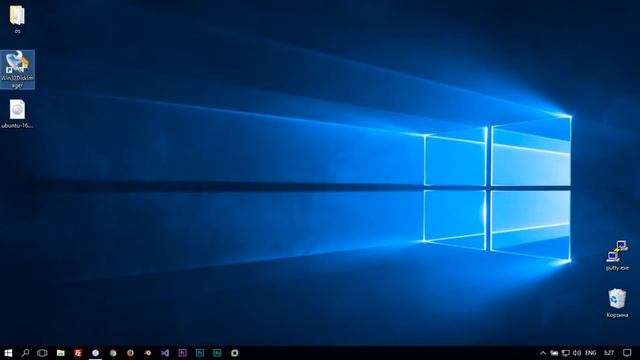Select the Recycle Bin (Корзина) icon
The image size is (640, 360).
point(617,303)
